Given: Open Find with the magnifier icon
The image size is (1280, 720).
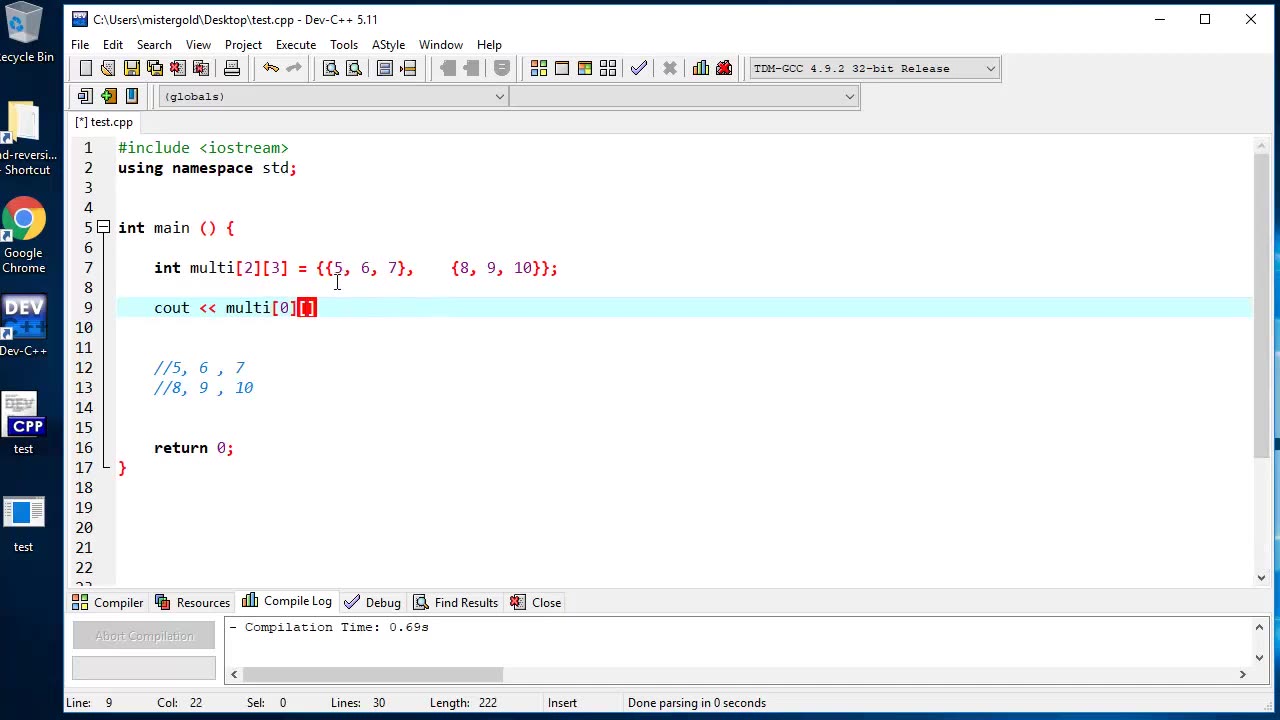Looking at the screenshot, I should tap(330, 68).
